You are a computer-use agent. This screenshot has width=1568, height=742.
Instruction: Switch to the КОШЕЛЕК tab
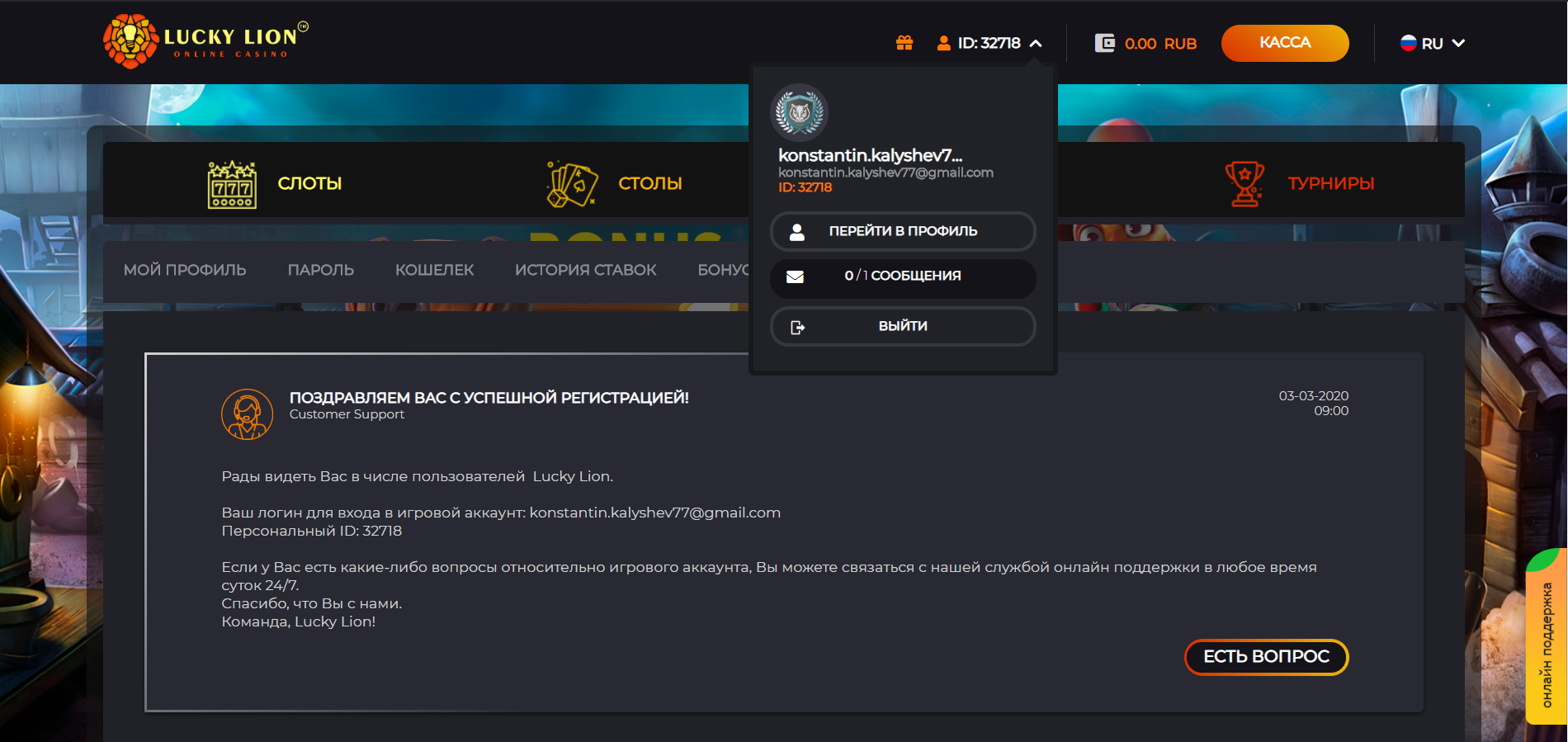coord(435,270)
